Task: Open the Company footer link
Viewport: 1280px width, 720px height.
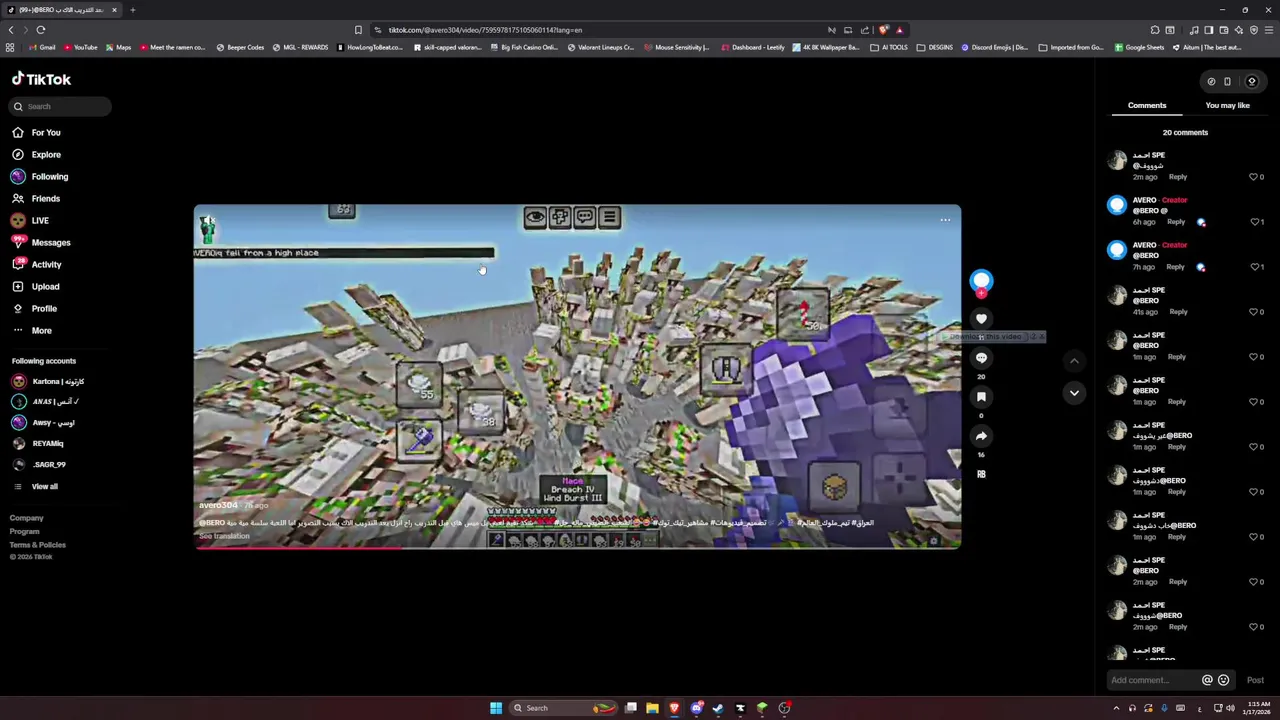Action: point(27,518)
